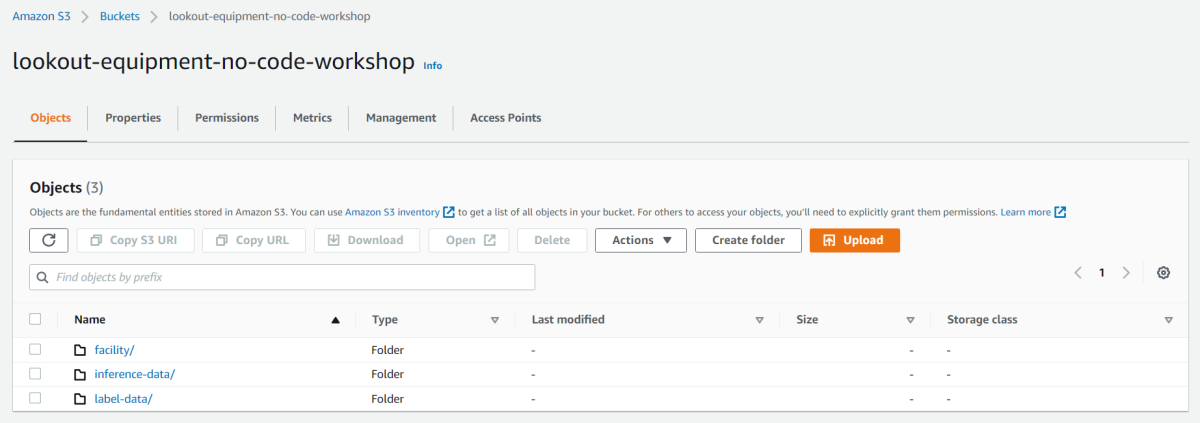Click the Objects (3) heading
This screenshot has width=1200, height=423.
(x=67, y=187)
